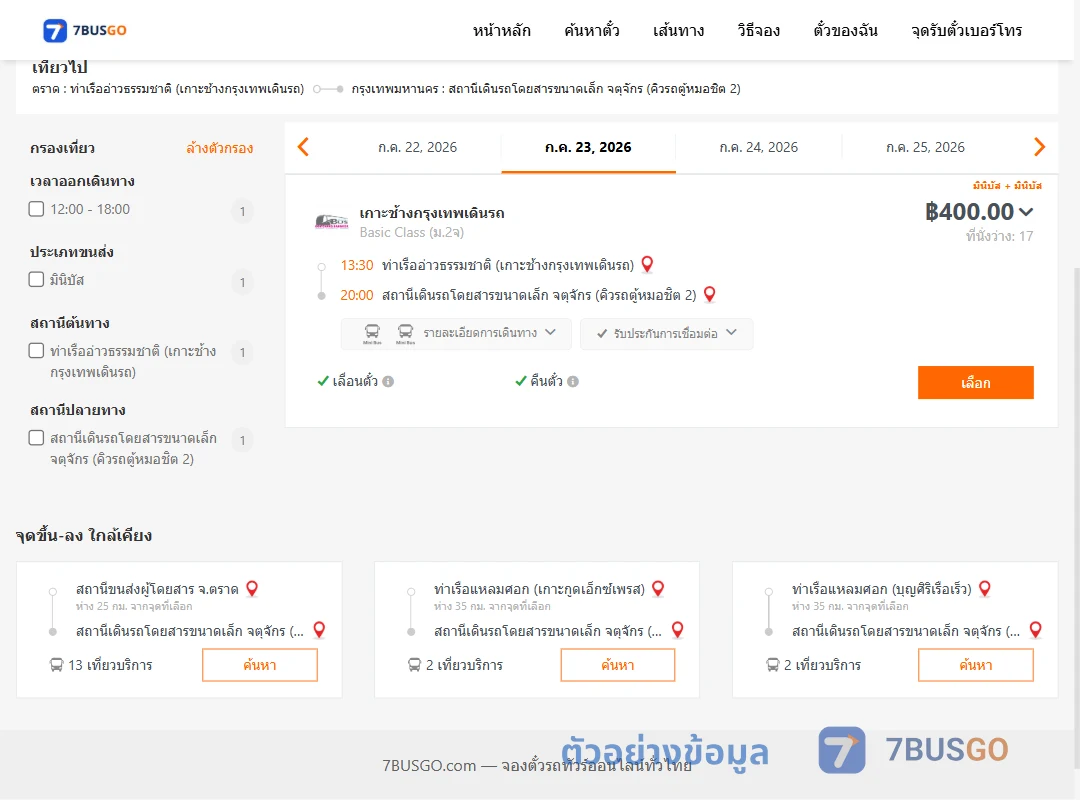Open ตั๋วของฉัน in top navigation

tap(845, 30)
